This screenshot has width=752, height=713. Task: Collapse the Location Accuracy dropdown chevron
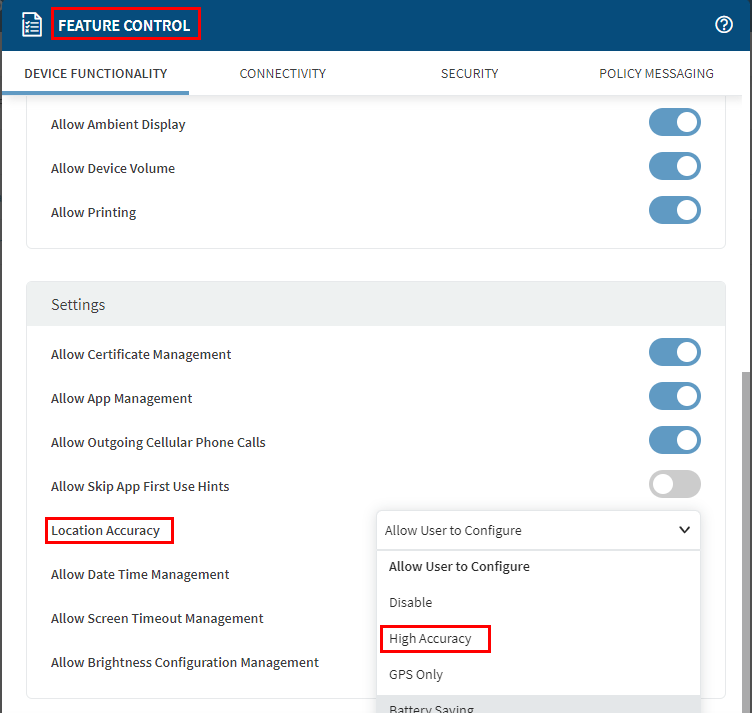[x=684, y=530]
